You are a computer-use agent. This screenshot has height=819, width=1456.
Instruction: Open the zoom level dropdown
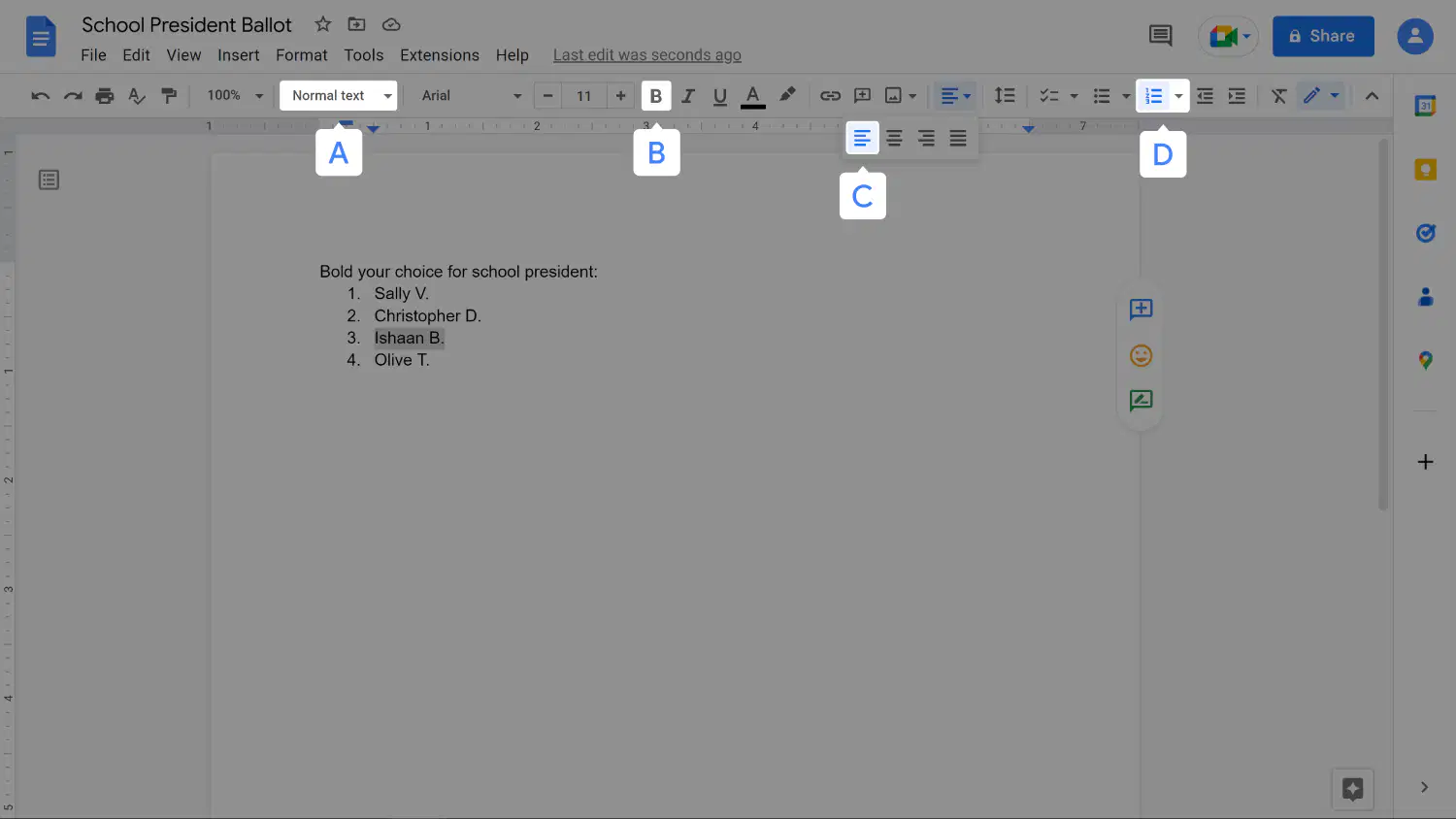[x=234, y=95]
